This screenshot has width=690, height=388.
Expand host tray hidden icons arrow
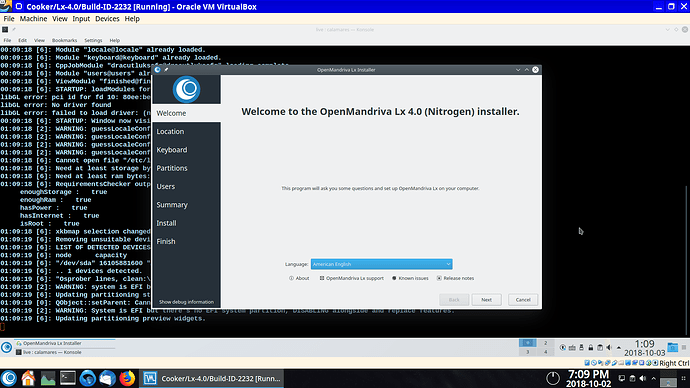click(653, 378)
